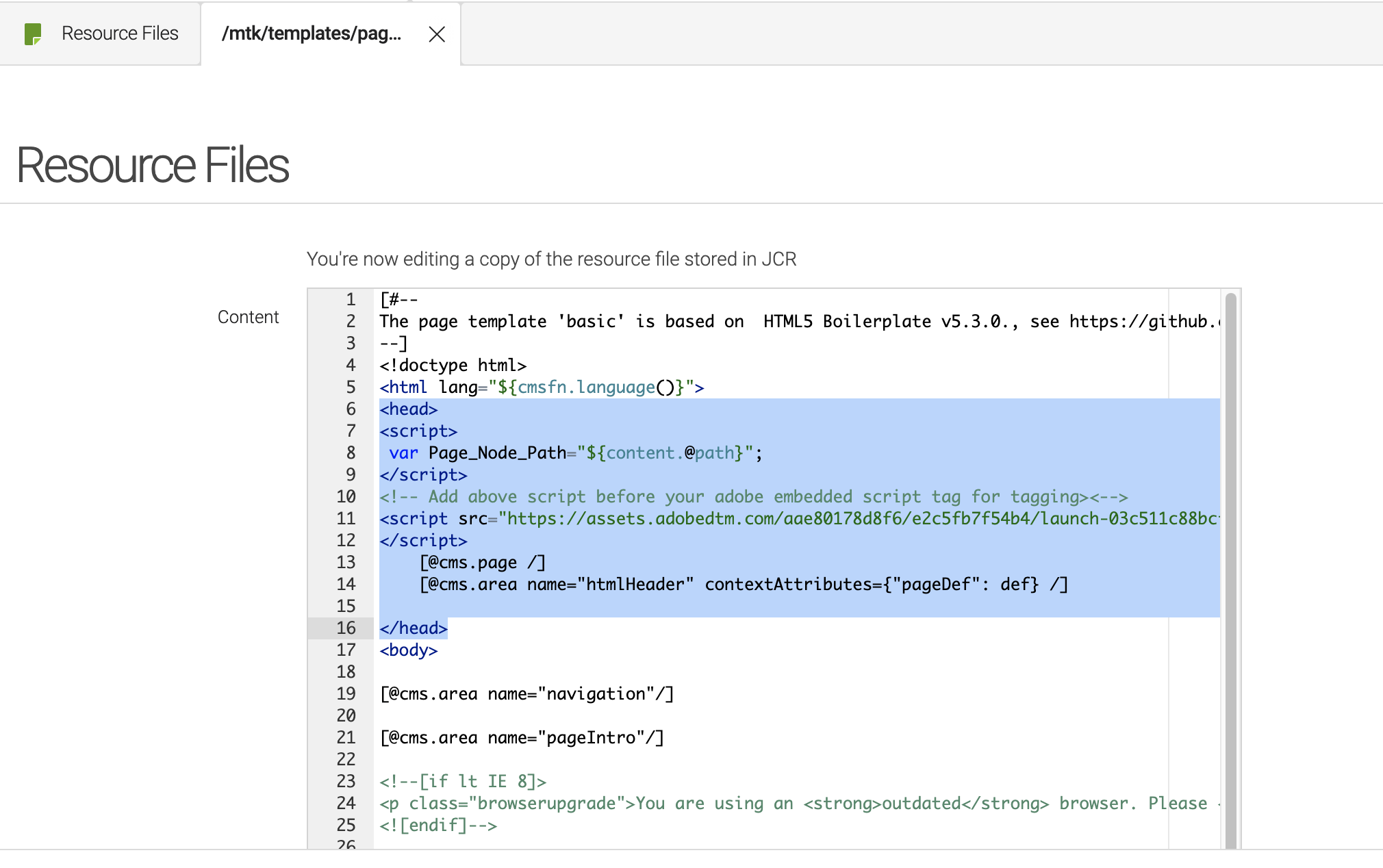Select the /mtk/templates/pag... tab

tap(312, 34)
